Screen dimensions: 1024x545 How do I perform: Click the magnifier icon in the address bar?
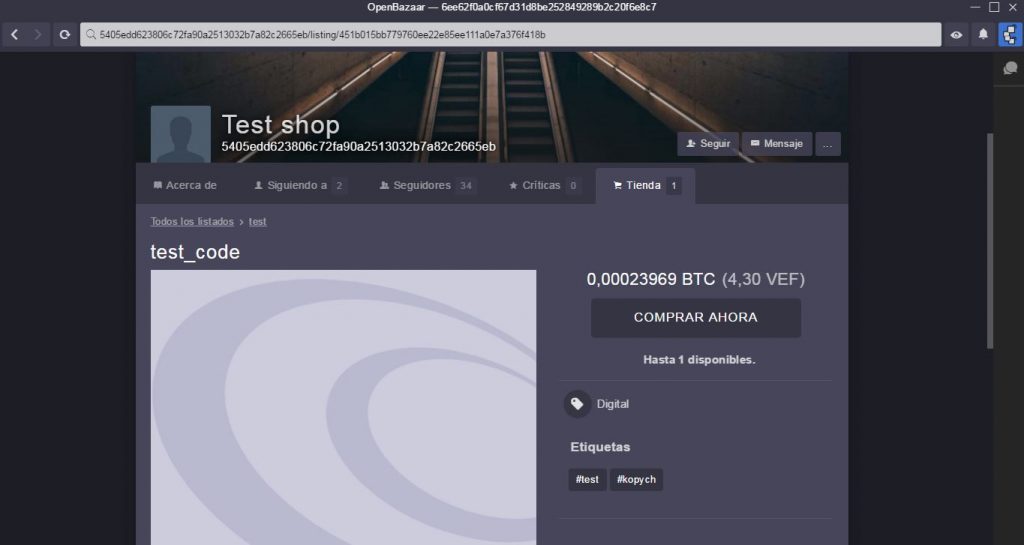[x=91, y=35]
